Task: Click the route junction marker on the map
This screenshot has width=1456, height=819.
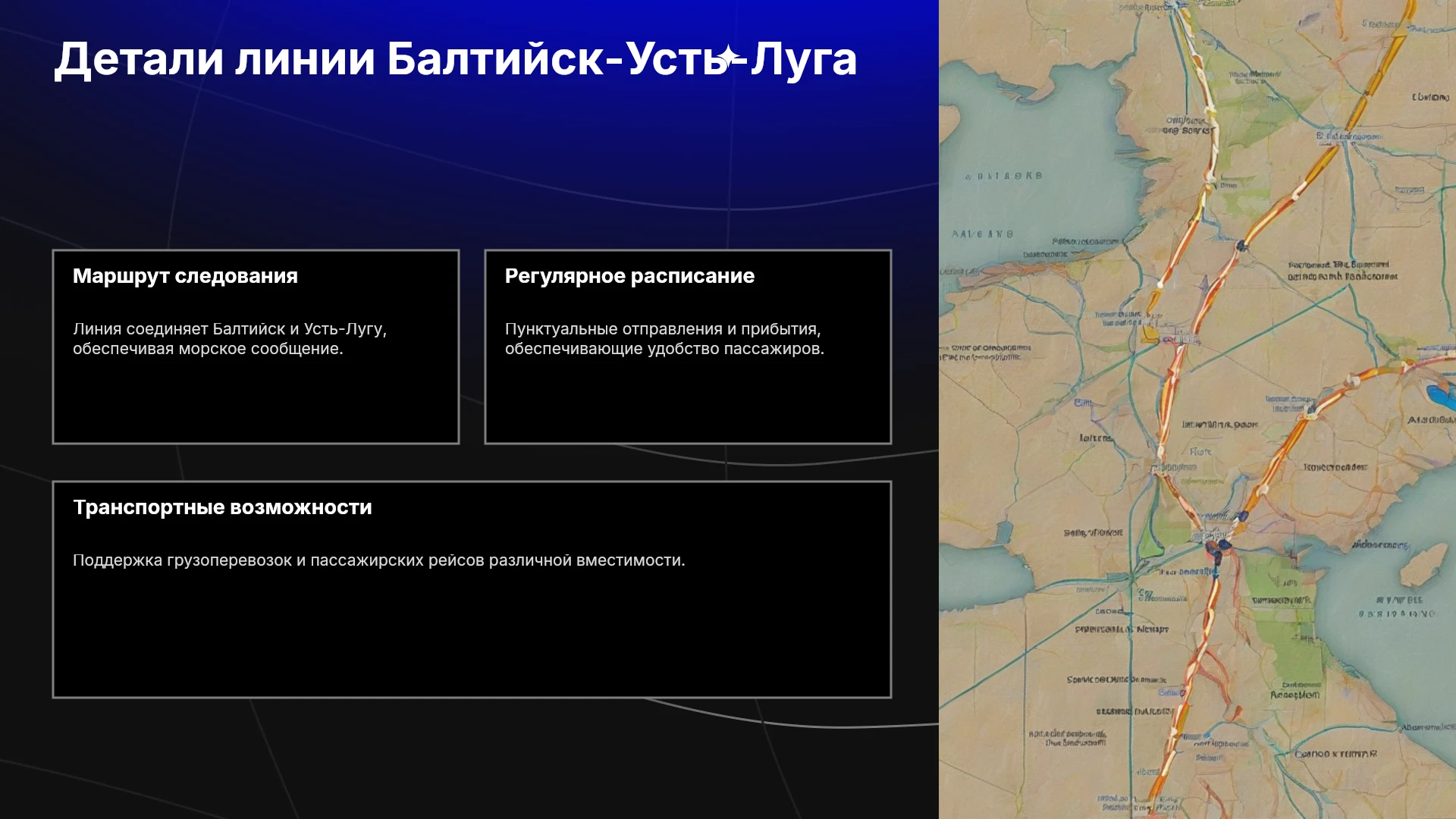Action: (1213, 541)
